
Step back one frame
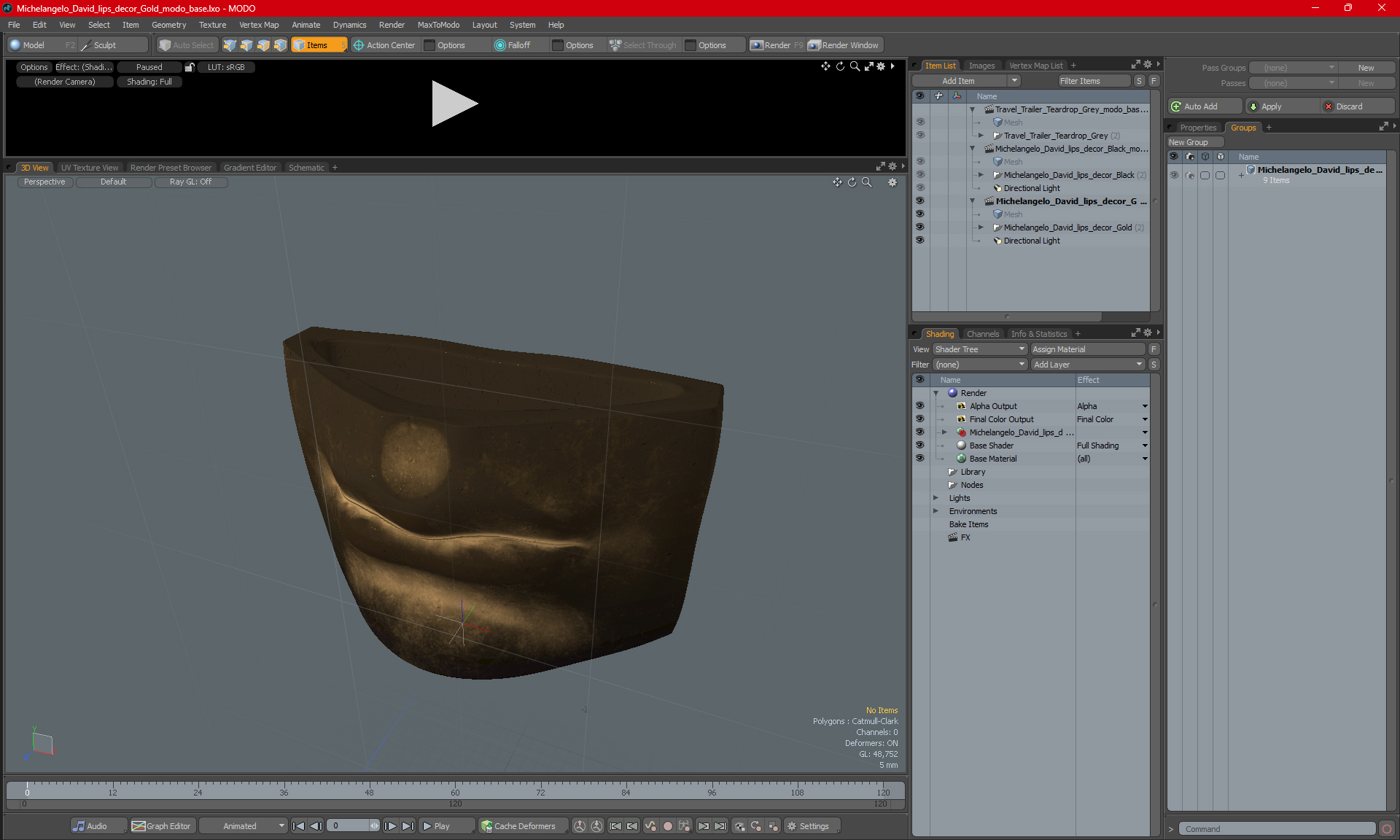tap(316, 826)
